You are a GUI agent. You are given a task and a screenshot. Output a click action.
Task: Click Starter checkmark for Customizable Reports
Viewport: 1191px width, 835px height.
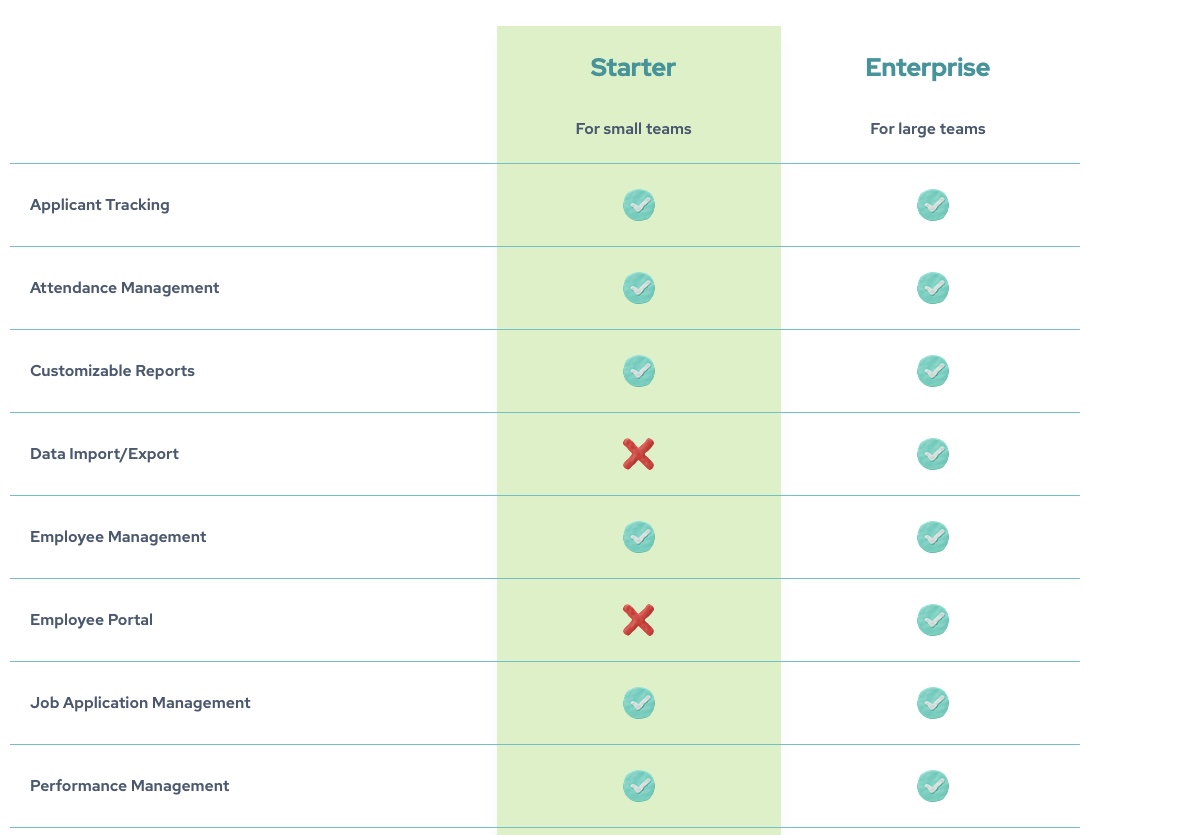coord(639,371)
